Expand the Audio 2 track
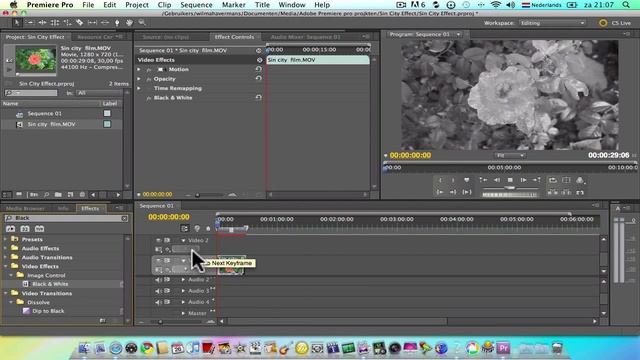The image size is (640, 360). pos(183,280)
